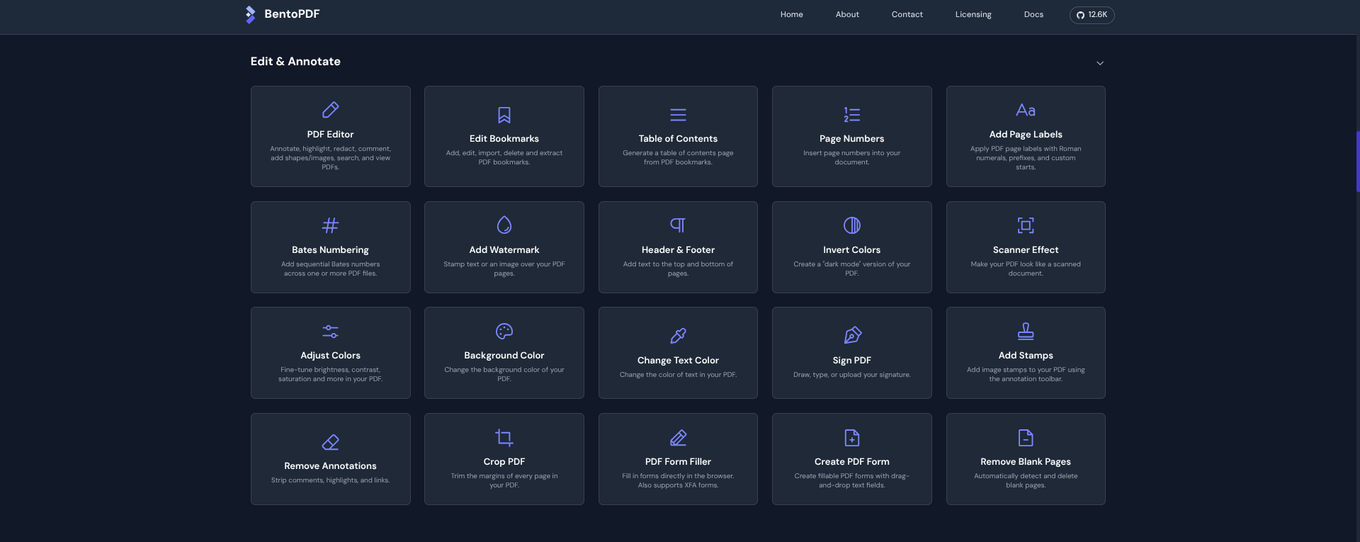Screen dimensions: 1360x542
Task: Click the palette icon for Background Color
Action: pyautogui.click(x=504, y=331)
